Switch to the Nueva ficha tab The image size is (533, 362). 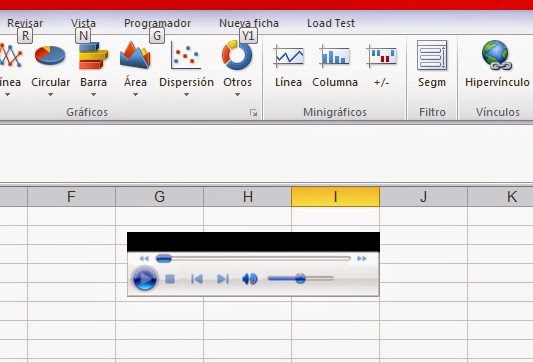(249, 23)
